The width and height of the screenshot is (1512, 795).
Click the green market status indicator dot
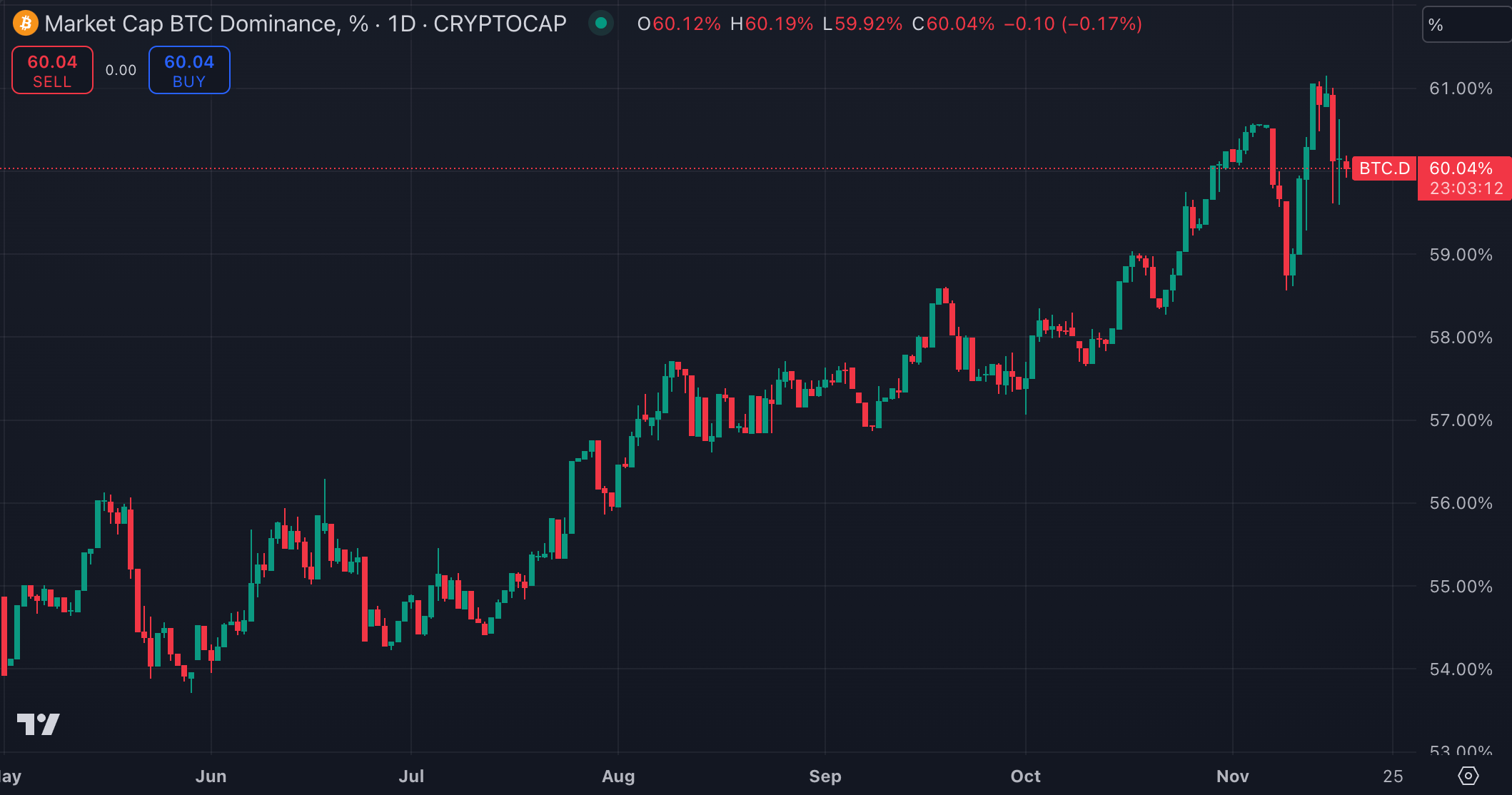click(x=601, y=24)
